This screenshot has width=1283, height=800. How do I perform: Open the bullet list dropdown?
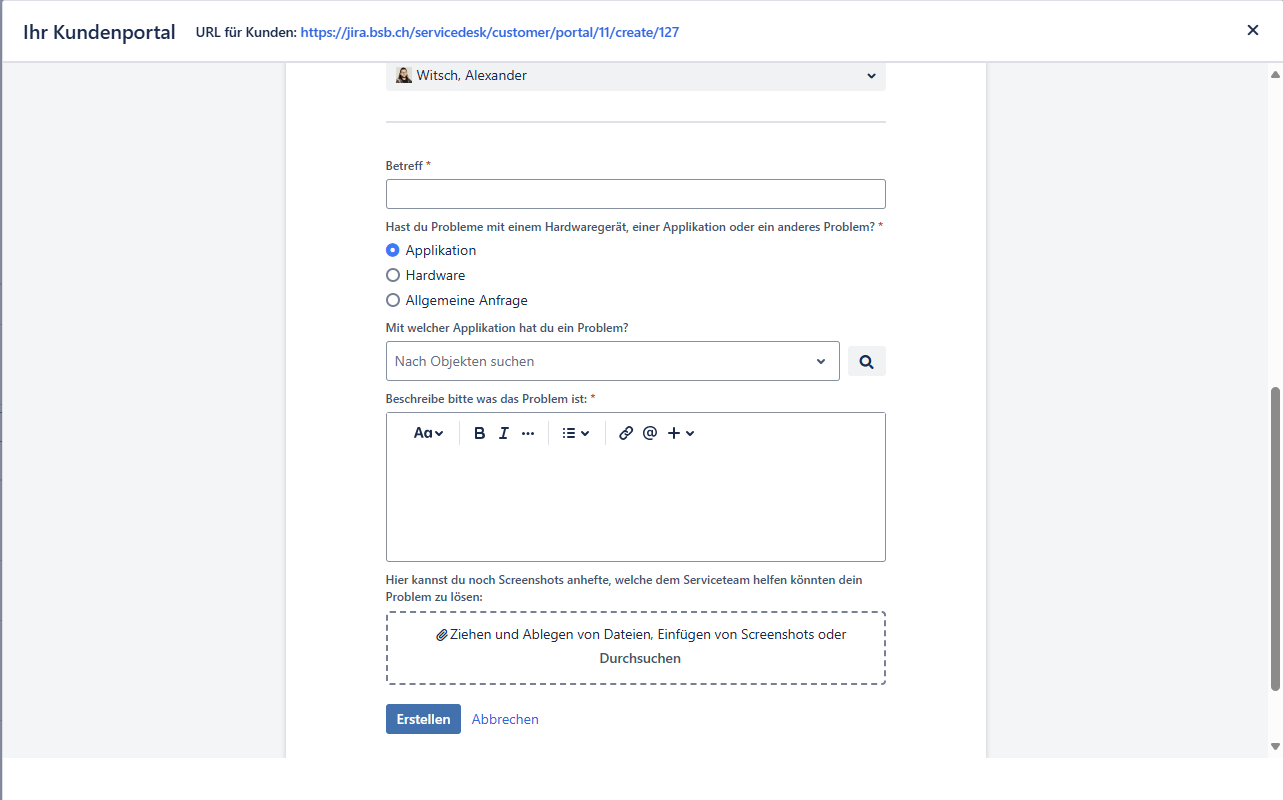click(576, 433)
